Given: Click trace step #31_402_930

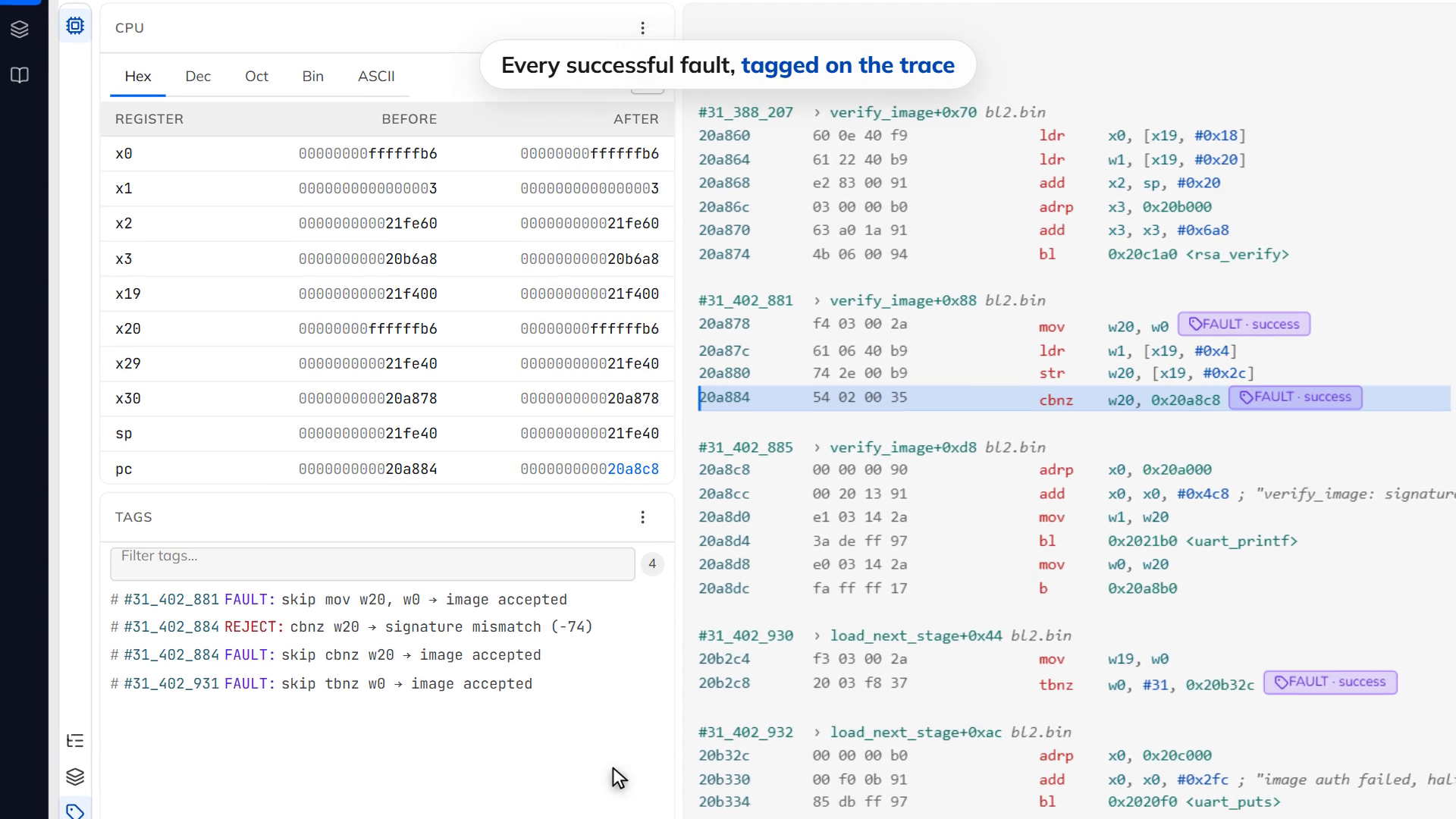Looking at the screenshot, I should click(745, 636).
